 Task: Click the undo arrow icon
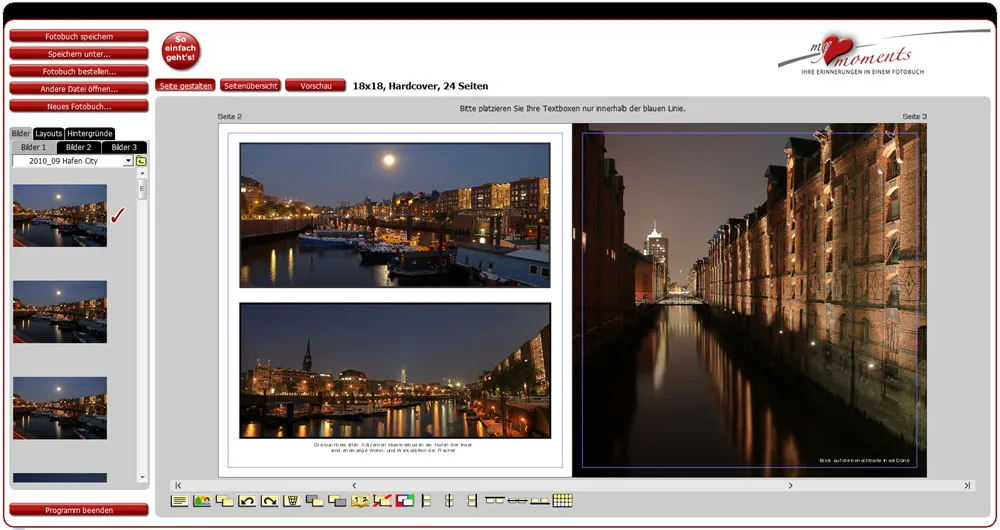pyautogui.click(x=247, y=501)
